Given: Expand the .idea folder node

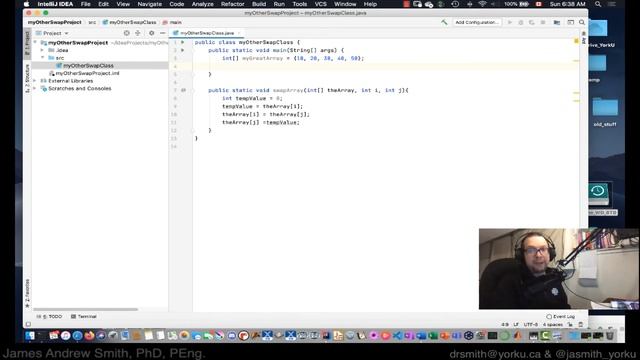Looking at the screenshot, I should click(42, 50).
